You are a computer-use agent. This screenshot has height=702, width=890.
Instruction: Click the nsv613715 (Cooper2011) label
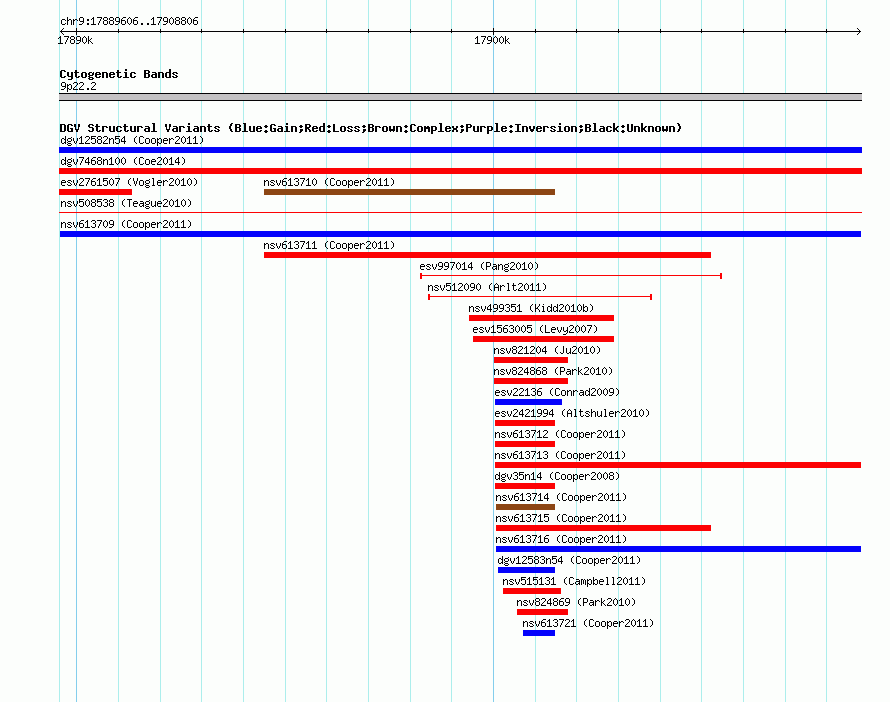tap(561, 518)
